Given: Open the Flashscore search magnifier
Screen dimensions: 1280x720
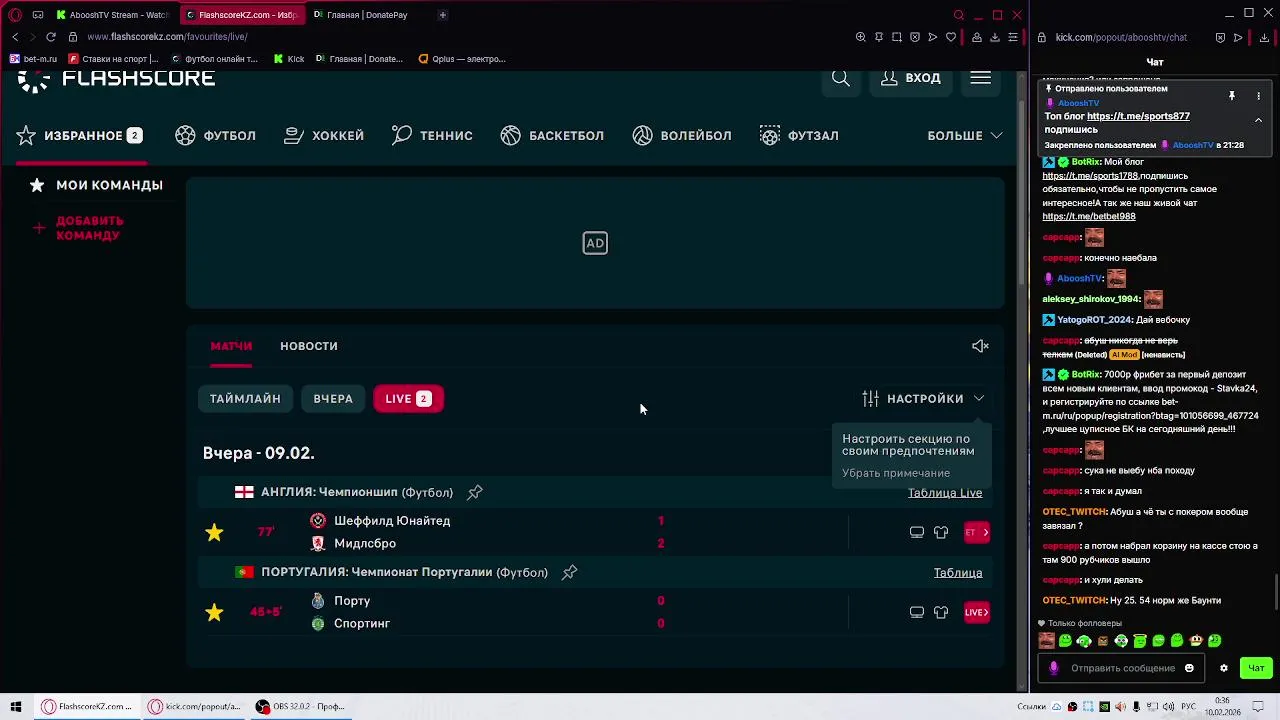Looking at the screenshot, I should pyautogui.click(x=841, y=78).
